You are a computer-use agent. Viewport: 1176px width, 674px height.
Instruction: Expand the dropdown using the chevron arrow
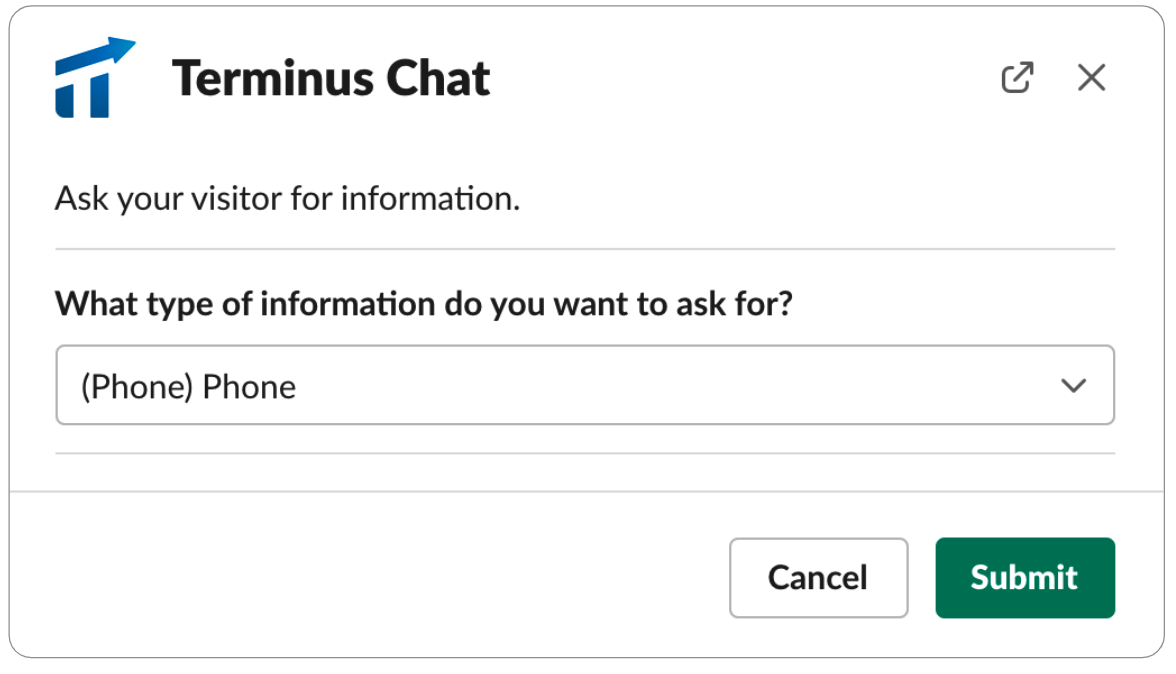(1074, 385)
